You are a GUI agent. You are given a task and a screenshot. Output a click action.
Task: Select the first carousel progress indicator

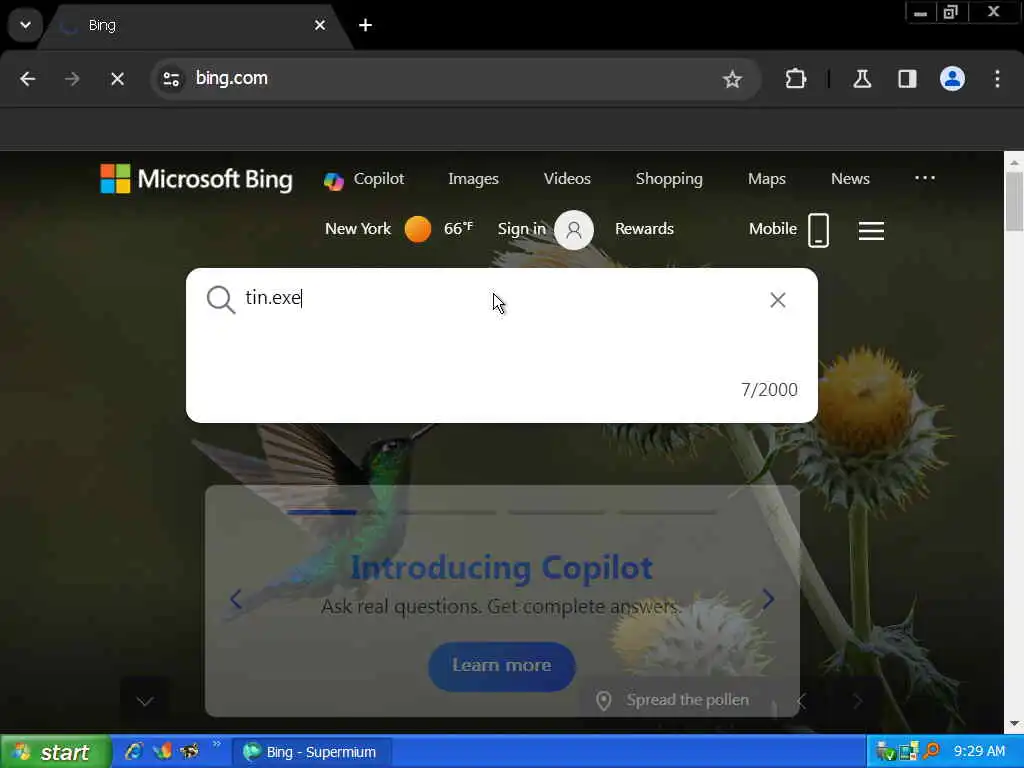[322, 513]
